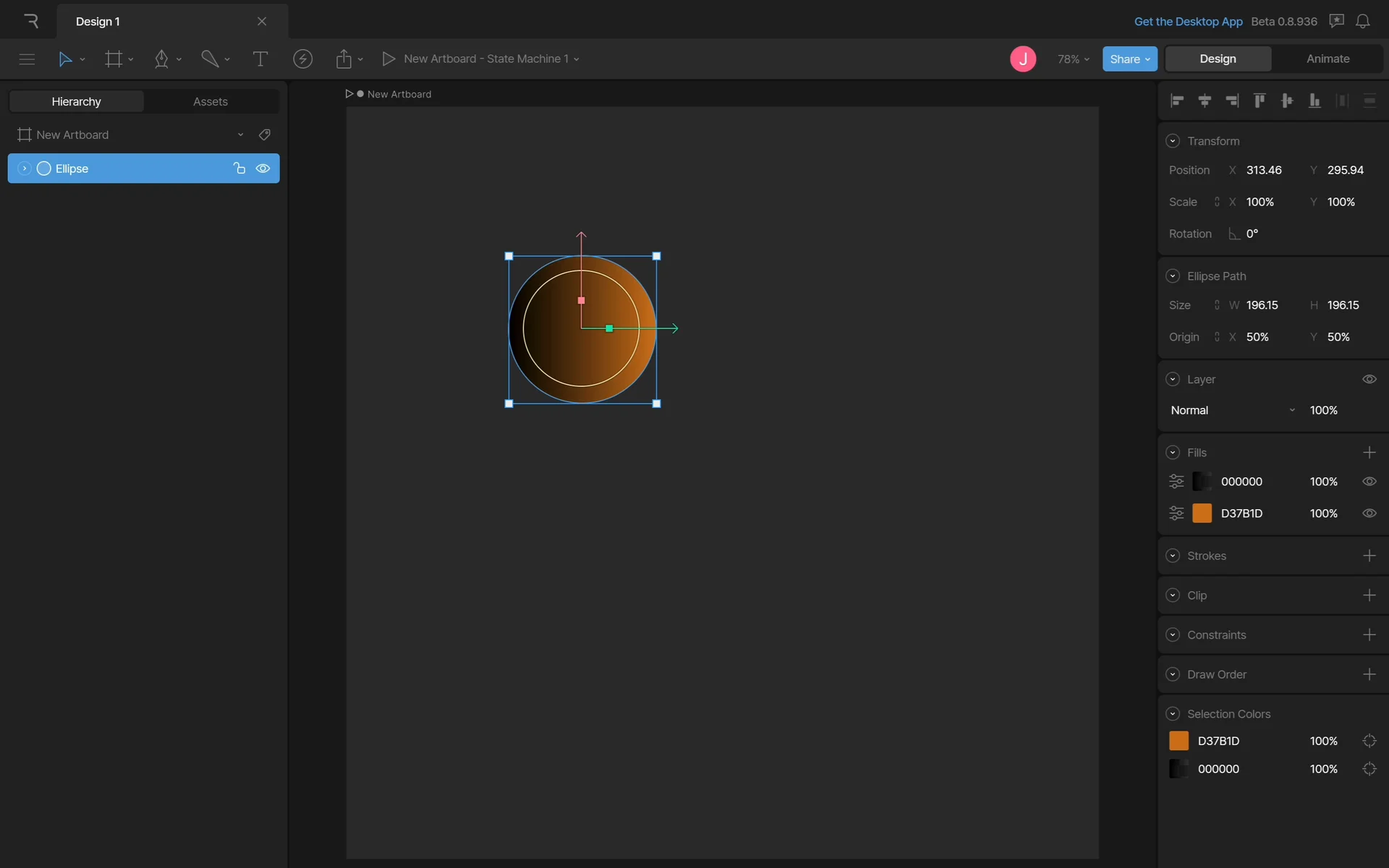Expand the Ellipse item in hierarchy
Image resolution: width=1389 pixels, height=868 pixels.
(24, 169)
